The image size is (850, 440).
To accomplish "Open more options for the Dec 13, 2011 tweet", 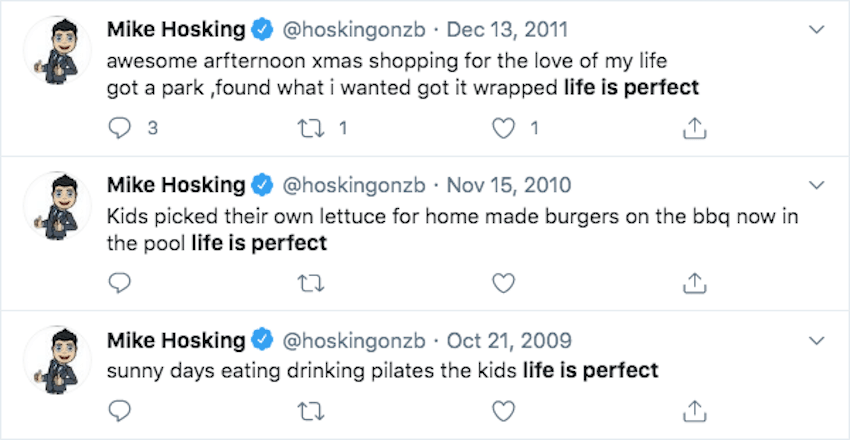I will (x=816, y=30).
